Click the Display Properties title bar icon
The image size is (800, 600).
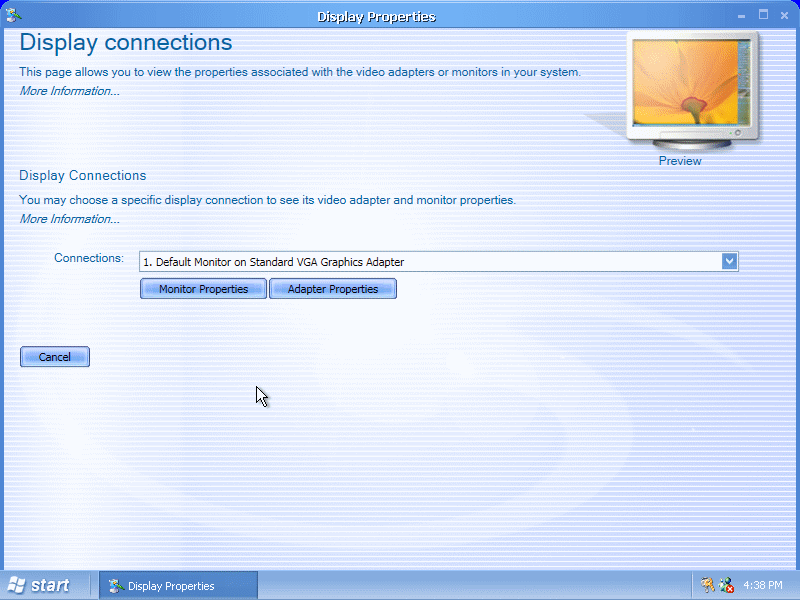[13, 15]
